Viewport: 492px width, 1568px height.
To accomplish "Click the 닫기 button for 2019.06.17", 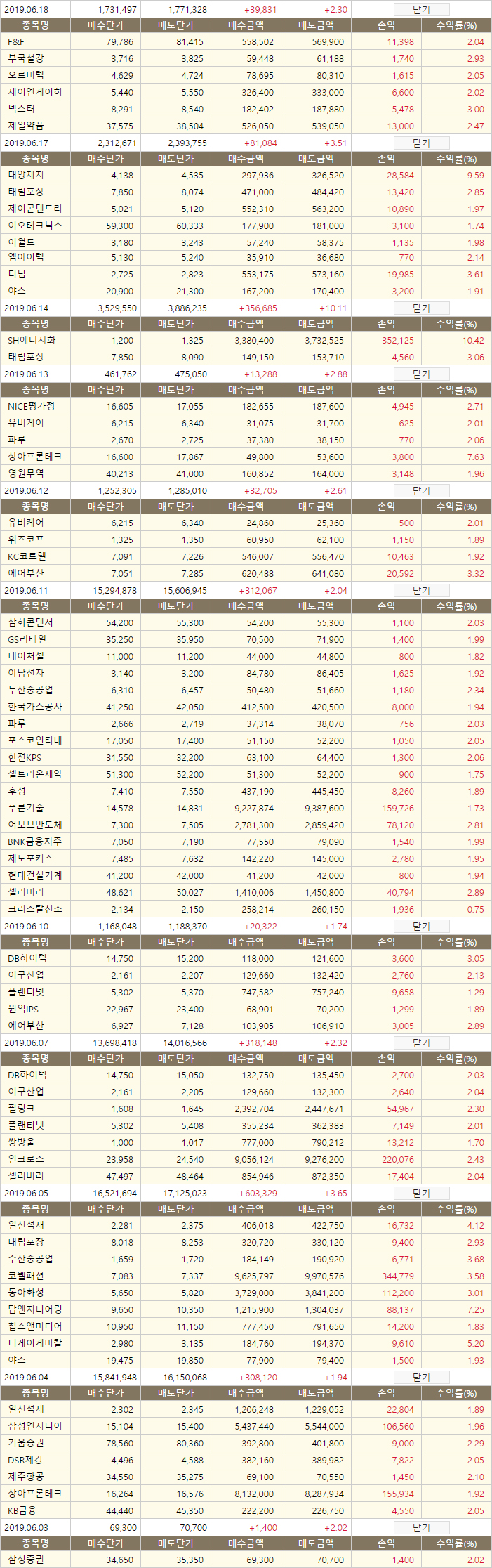I will tap(421, 143).
